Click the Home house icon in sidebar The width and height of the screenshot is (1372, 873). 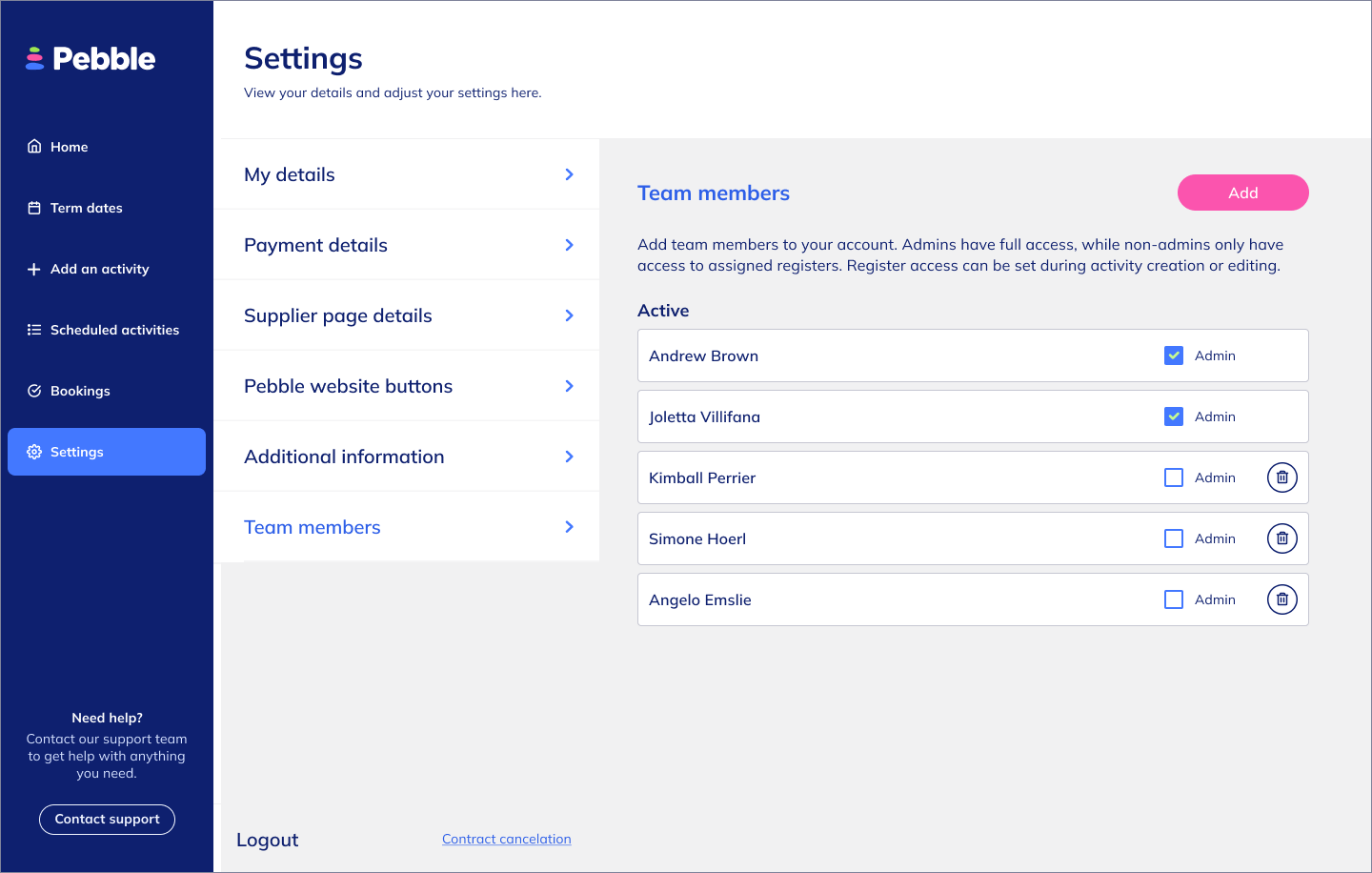(34, 147)
